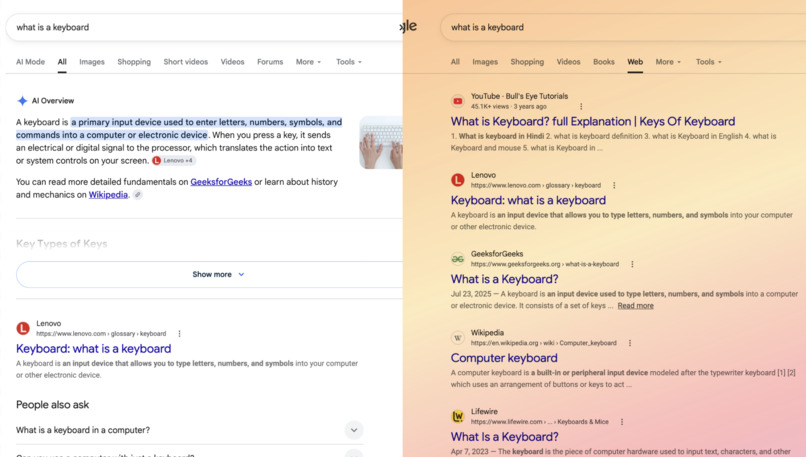
Task: Click the partial Google logo
Action: pos(409,26)
